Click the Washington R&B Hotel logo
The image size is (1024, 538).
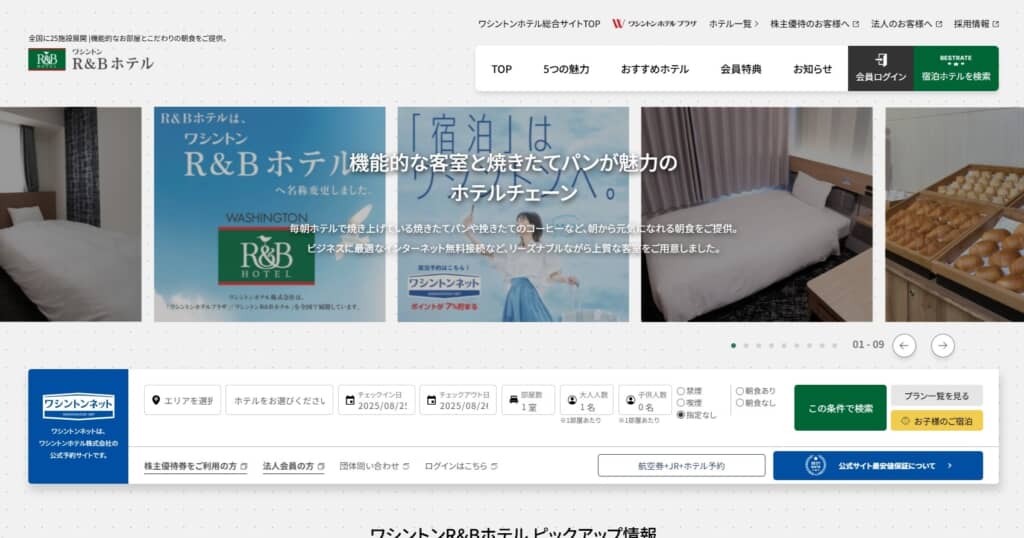coord(91,59)
